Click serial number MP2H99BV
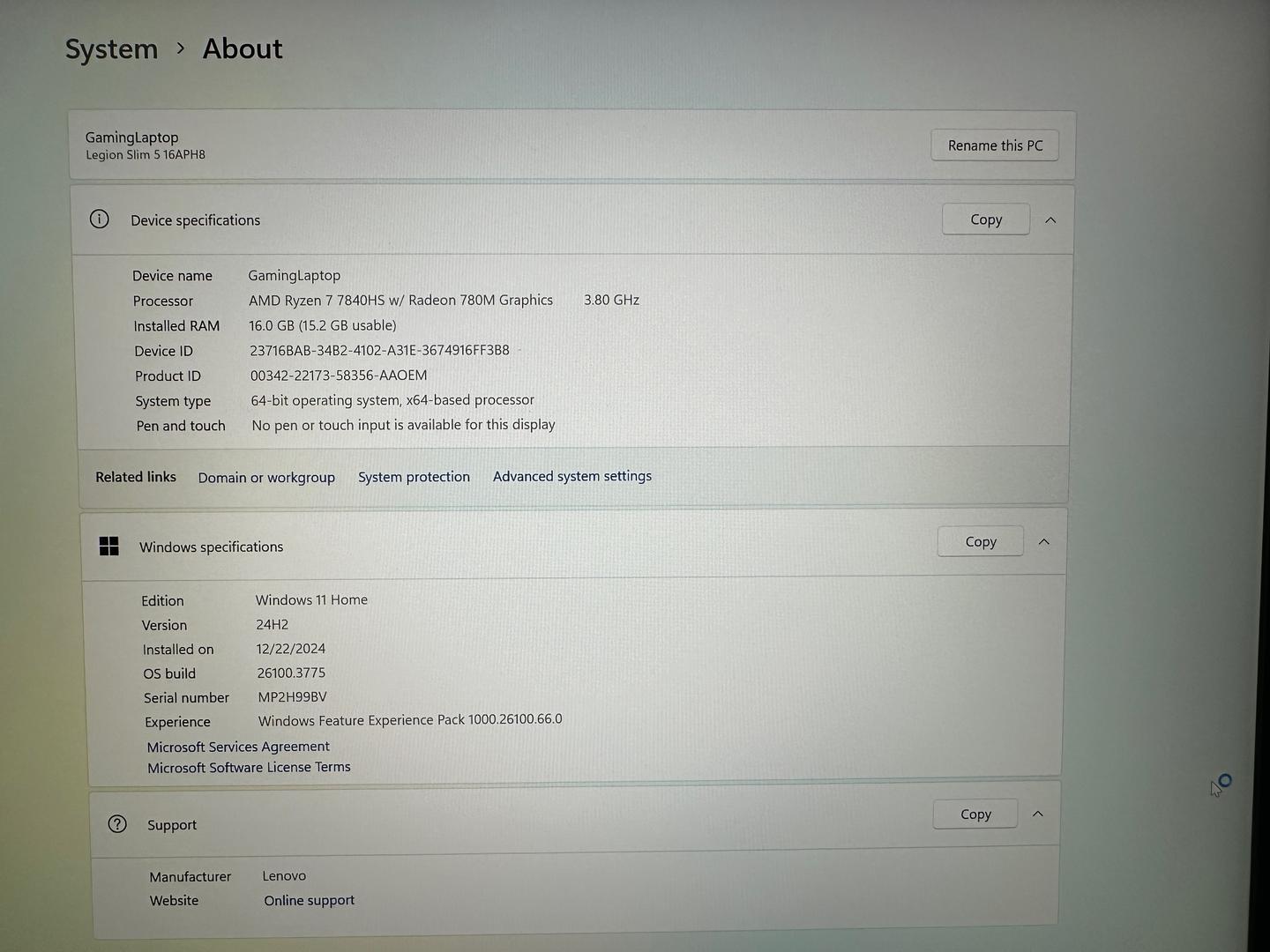Image resolution: width=1270 pixels, height=952 pixels. (292, 696)
